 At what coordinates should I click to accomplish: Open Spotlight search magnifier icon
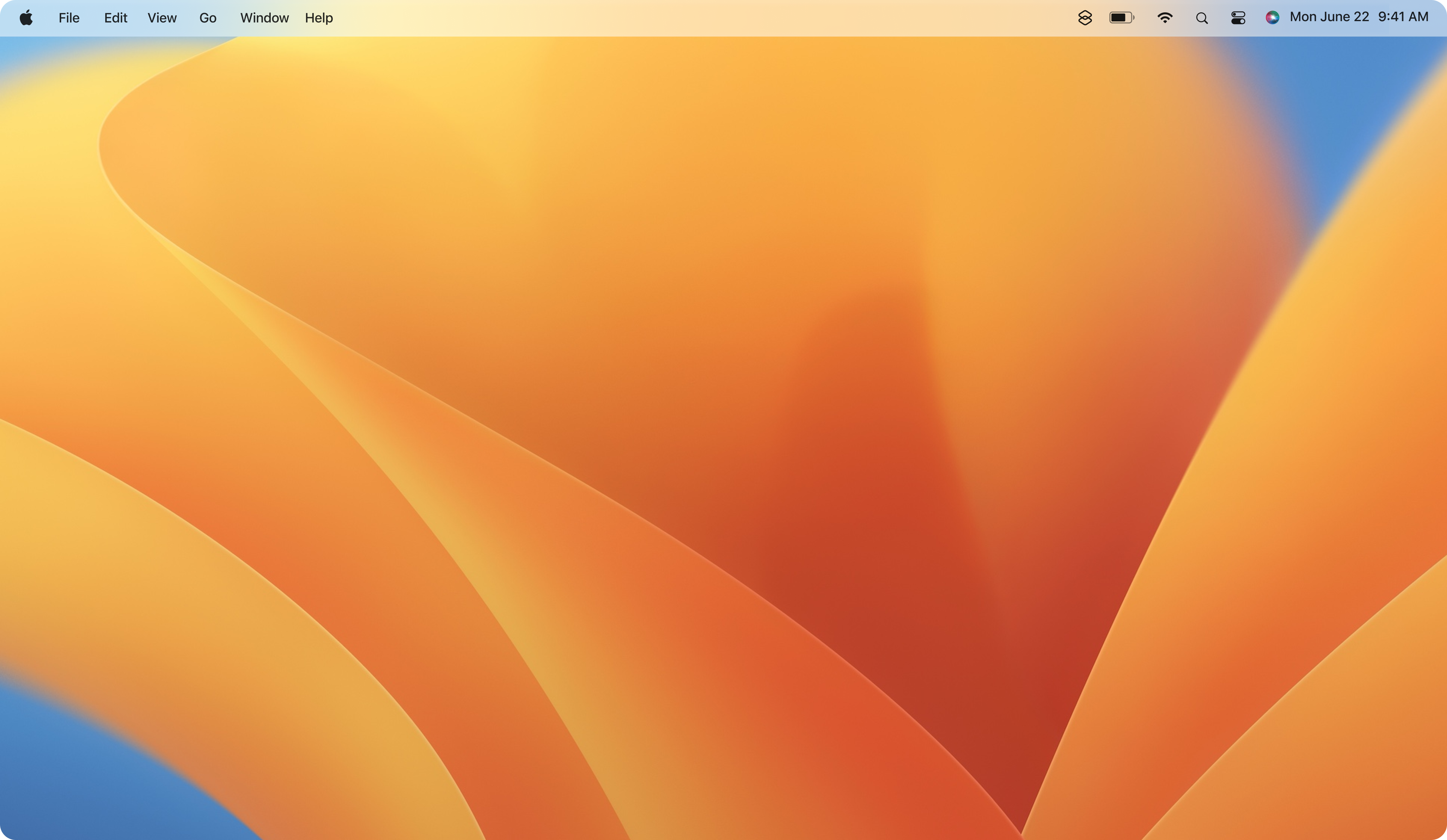coord(1202,18)
